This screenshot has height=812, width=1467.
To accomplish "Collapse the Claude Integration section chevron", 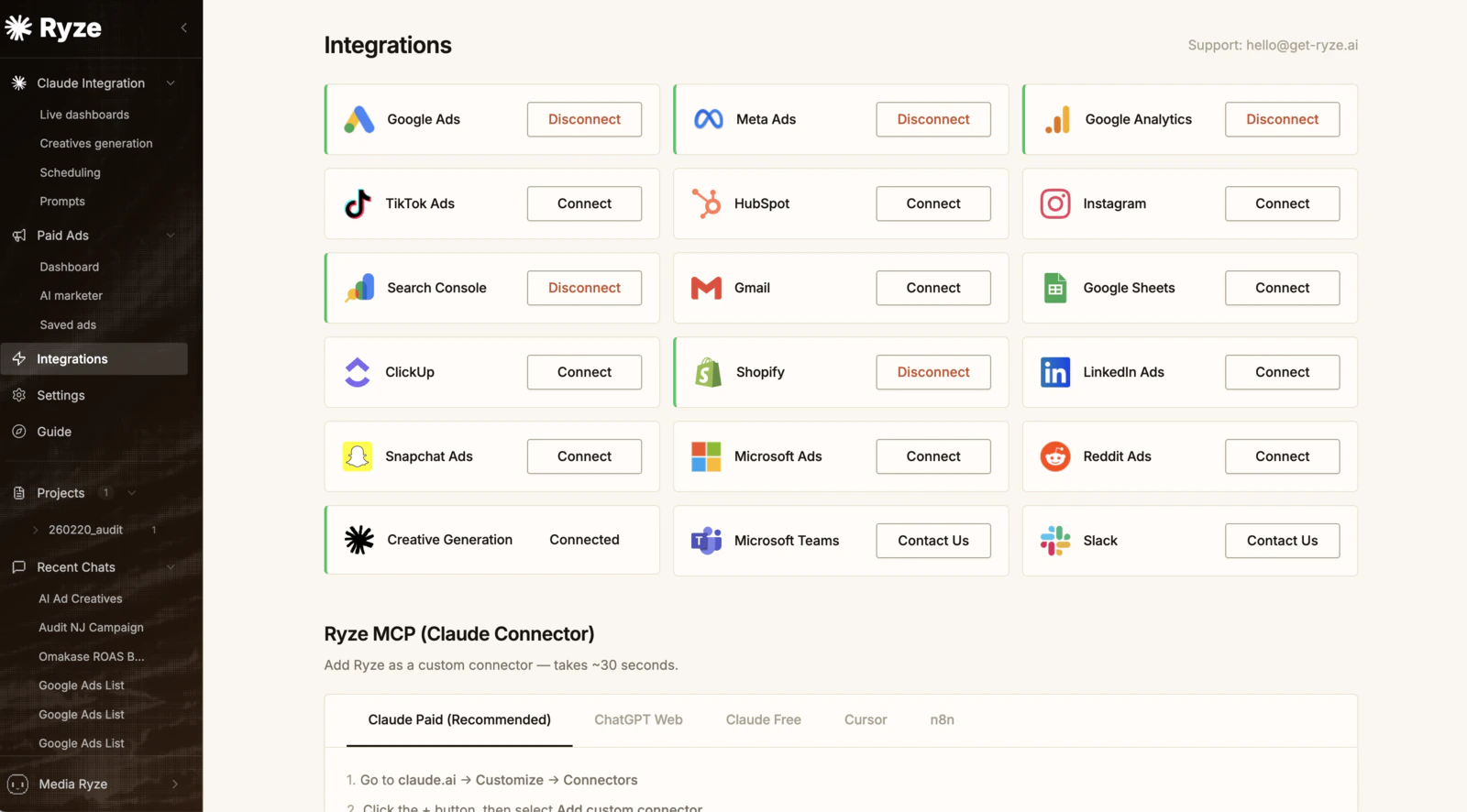I will tap(171, 83).
